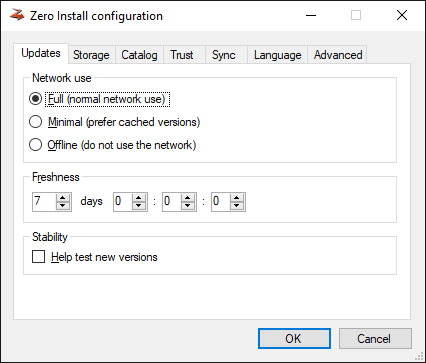Click the window resize grip at corner
Image resolution: width=426 pixels, height=363 pixels.
coord(418,356)
